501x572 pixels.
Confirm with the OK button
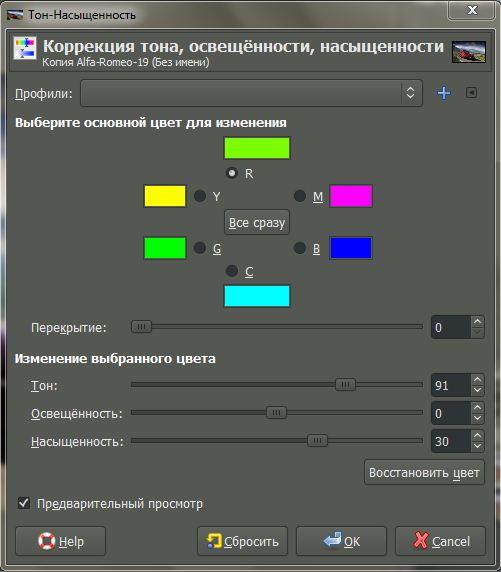[341, 541]
